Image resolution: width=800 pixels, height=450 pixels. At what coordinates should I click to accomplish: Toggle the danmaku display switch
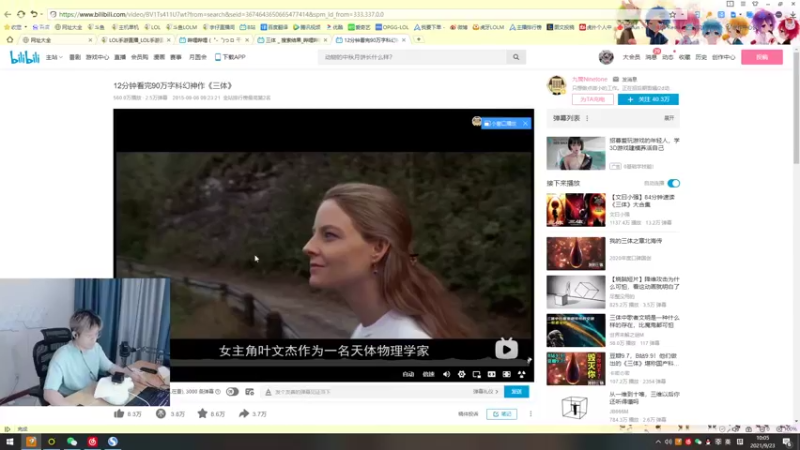[232, 392]
